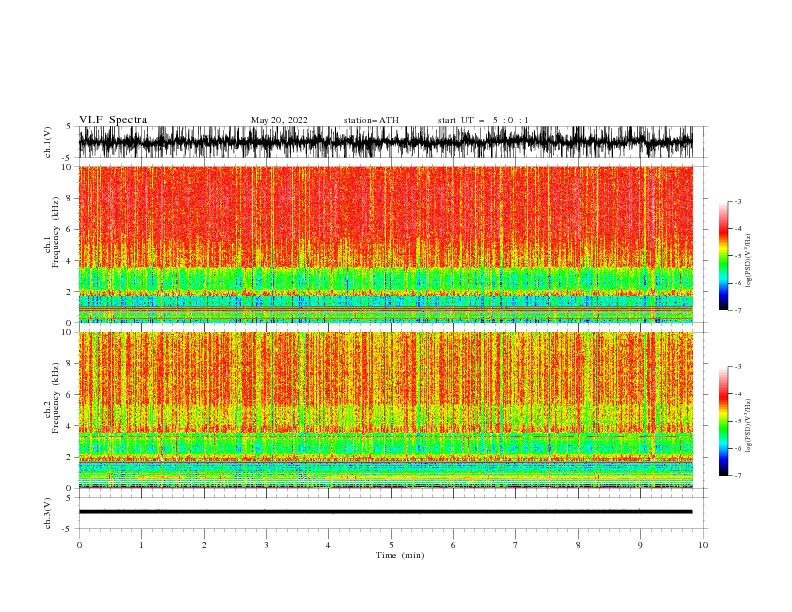Click the ch.2 'Frequency (kHz)' axis label
Viewport: 792px width, 612px height.
56,398
